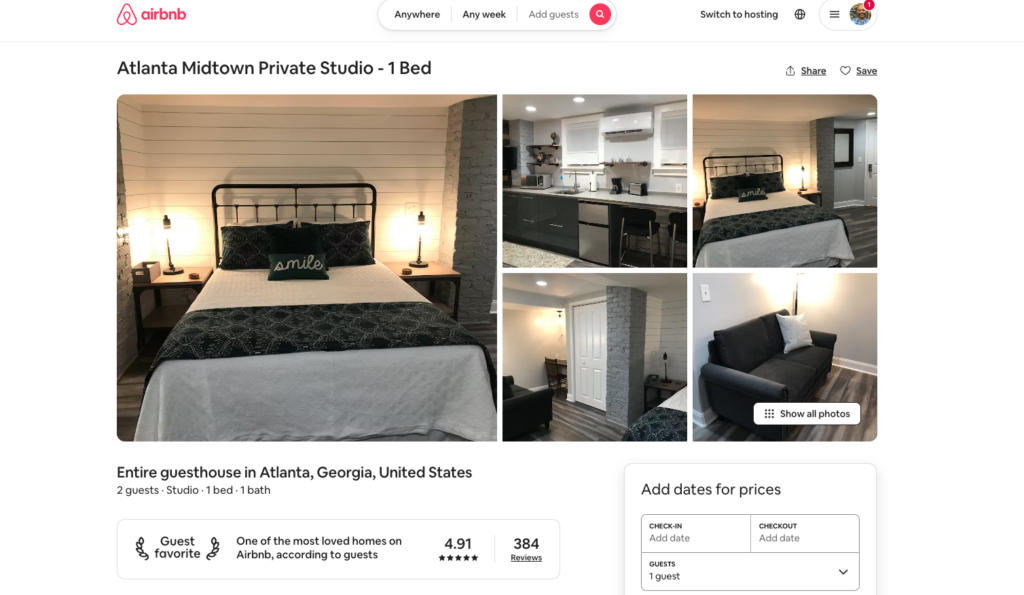Image resolution: width=1024 pixels, height=595 pixels.
Task: Click the Check-in Add date field
Action: pos(696,533)
